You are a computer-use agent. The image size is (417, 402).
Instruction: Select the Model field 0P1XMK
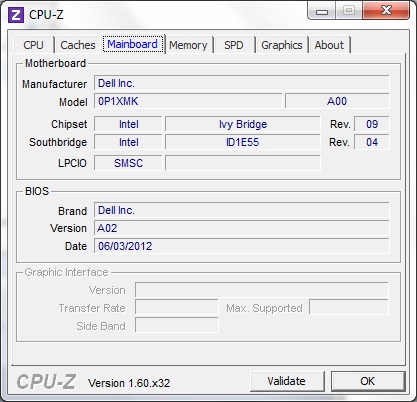click(x=188, y=101)
